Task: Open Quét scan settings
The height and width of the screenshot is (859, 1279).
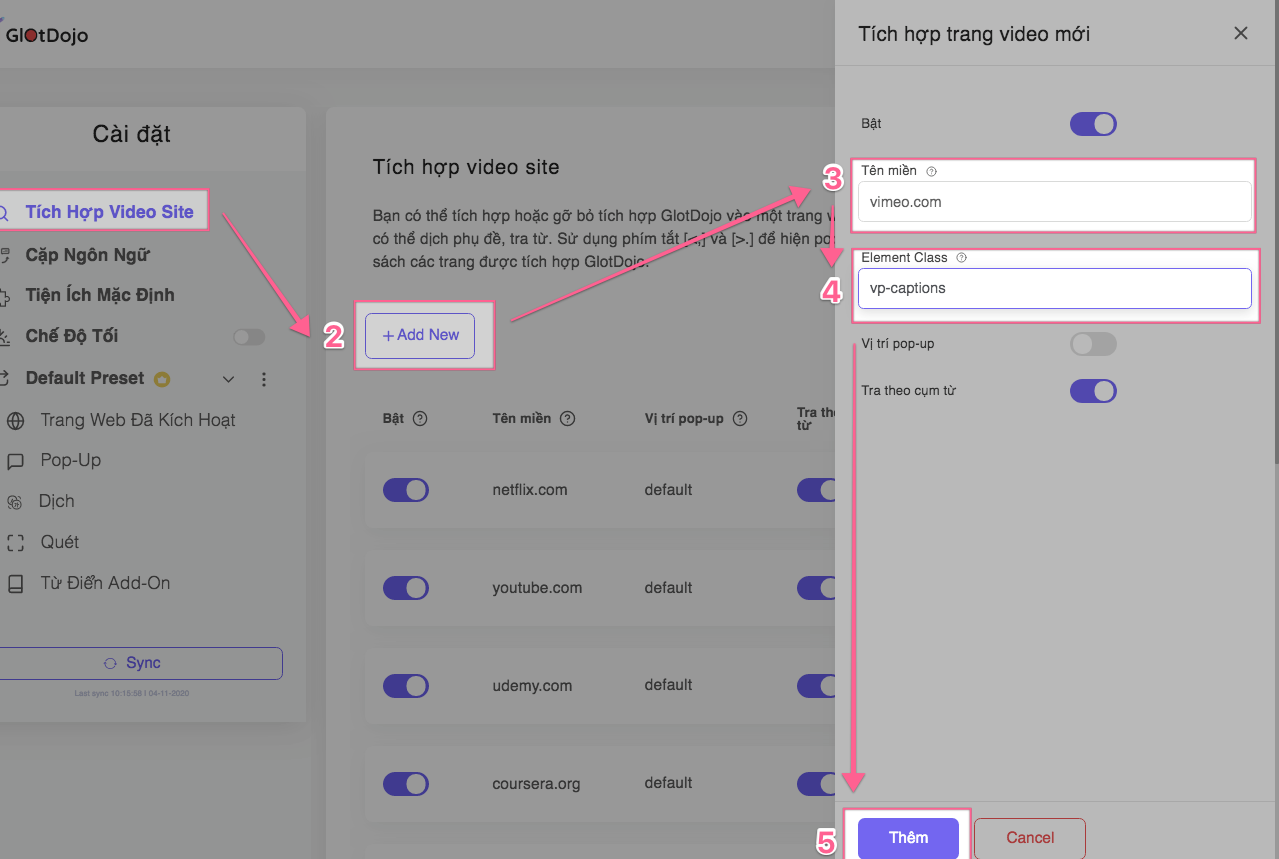Action: click(x=59, y=542)
